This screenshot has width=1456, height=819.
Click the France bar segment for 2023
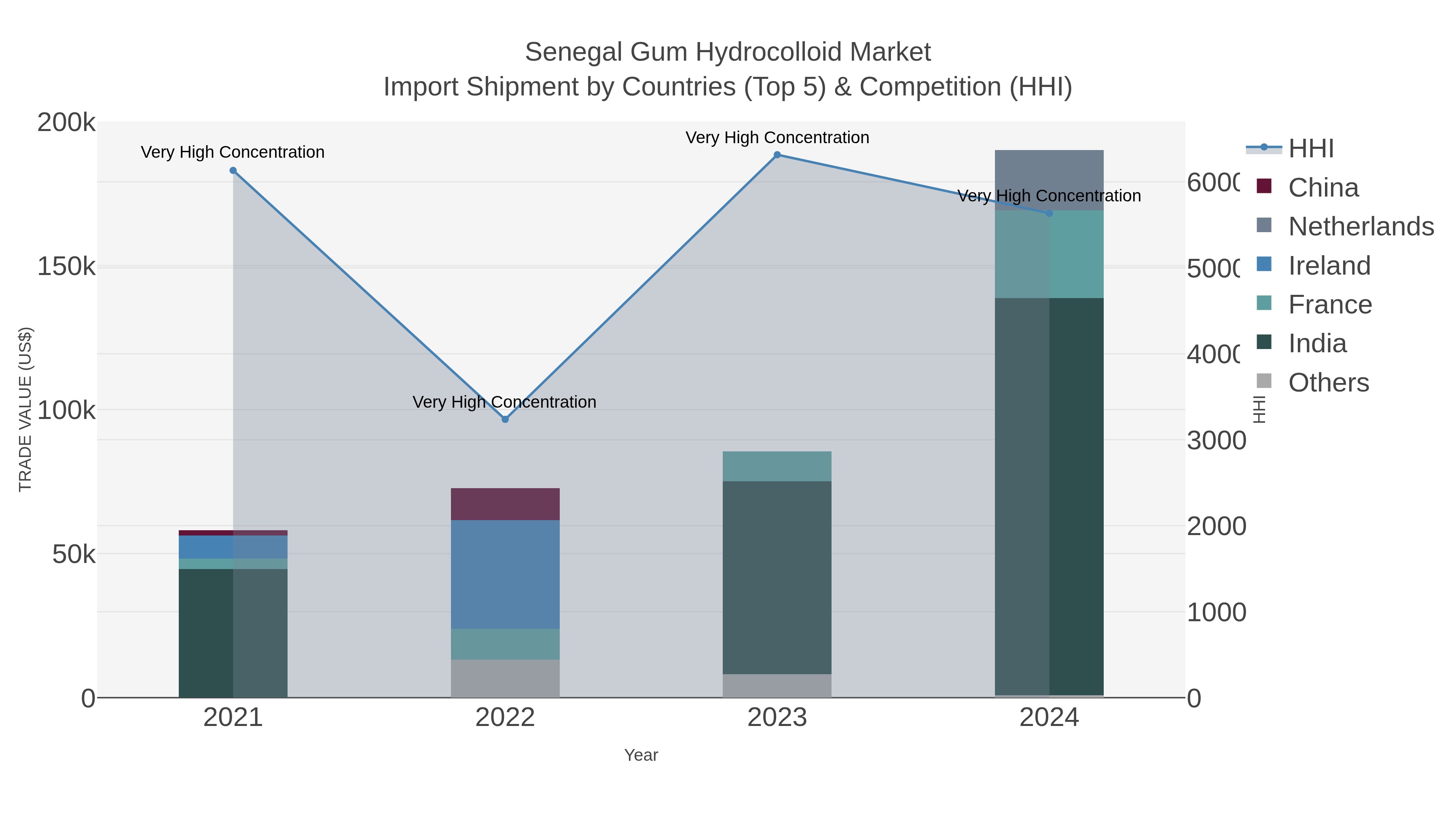coord(777,466)
